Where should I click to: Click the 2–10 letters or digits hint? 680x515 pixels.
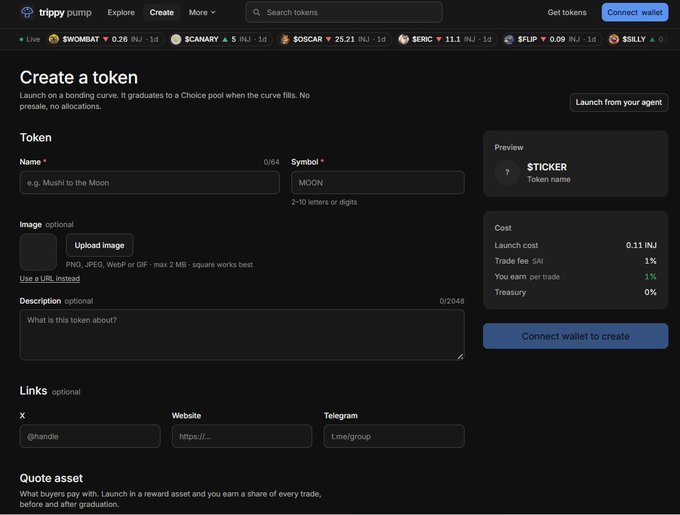tap(324, 202)
